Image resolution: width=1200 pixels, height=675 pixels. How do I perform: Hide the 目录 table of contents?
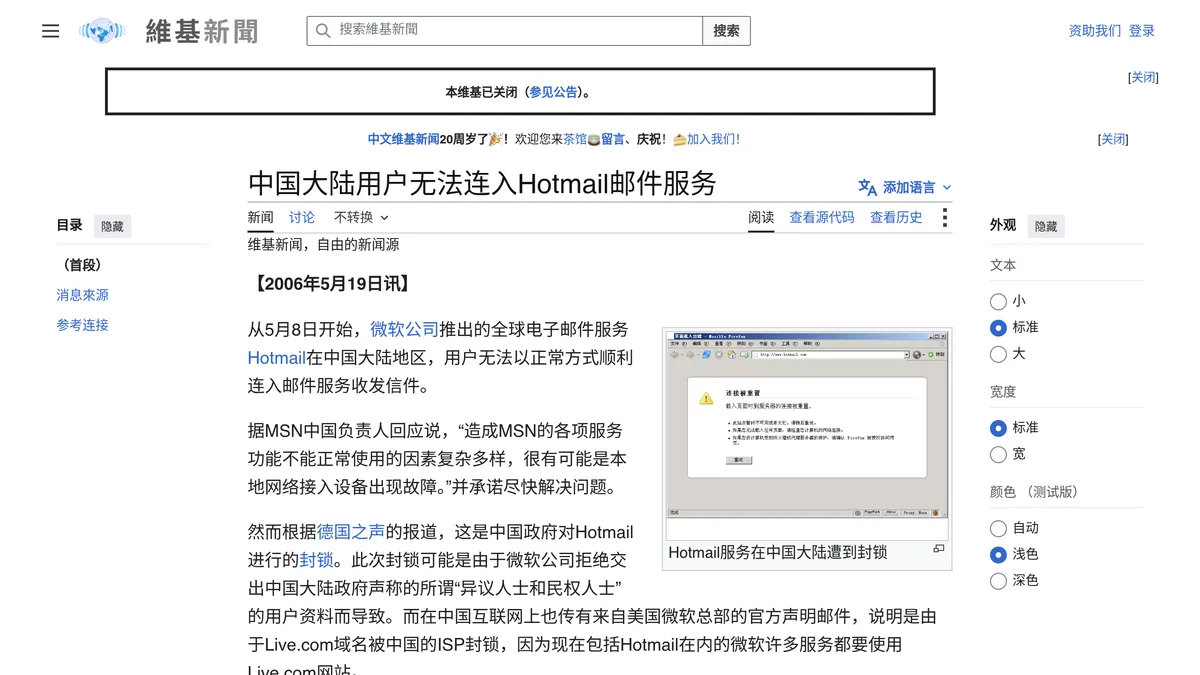pyautogui.click(x=112, y=226)
